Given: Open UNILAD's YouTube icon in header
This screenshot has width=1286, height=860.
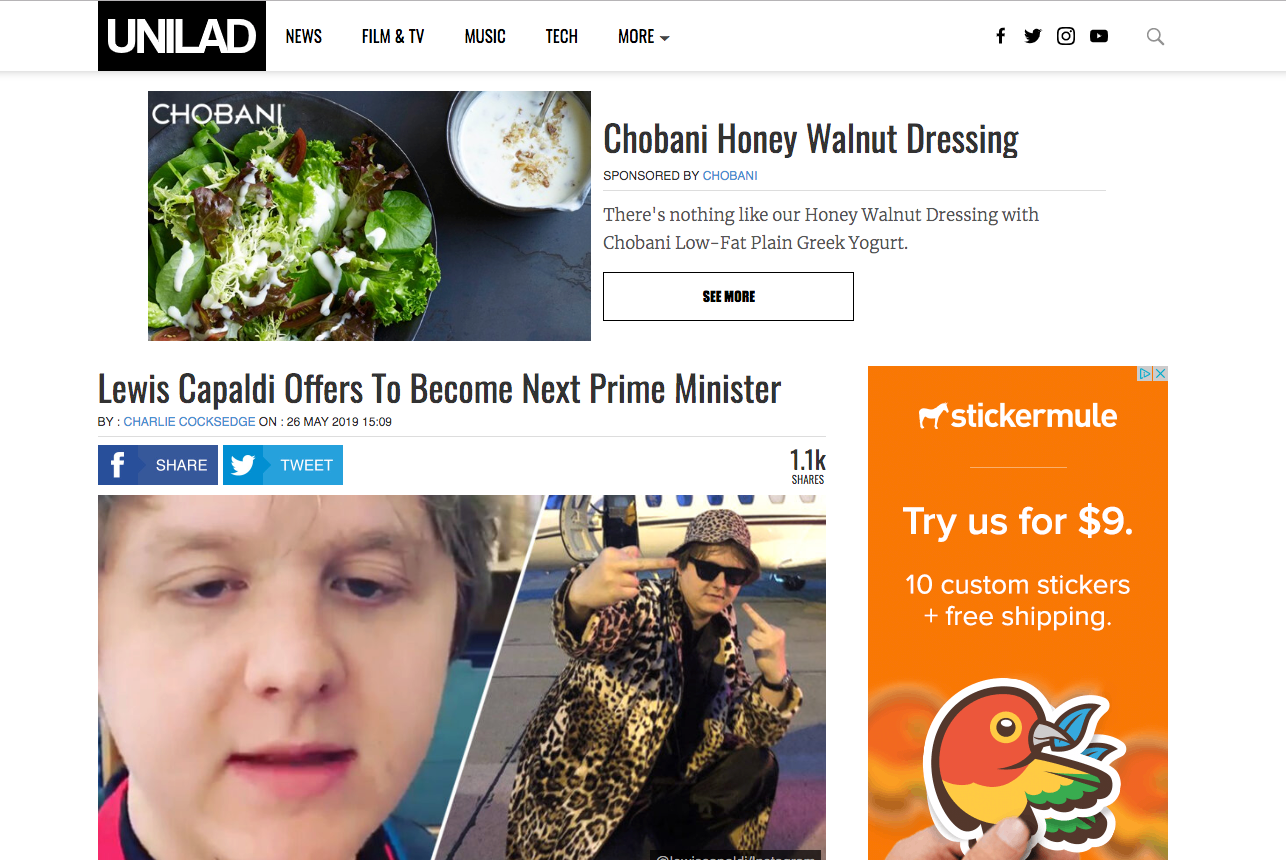Looking at the screenshot, I should [x=1099, y=36].
